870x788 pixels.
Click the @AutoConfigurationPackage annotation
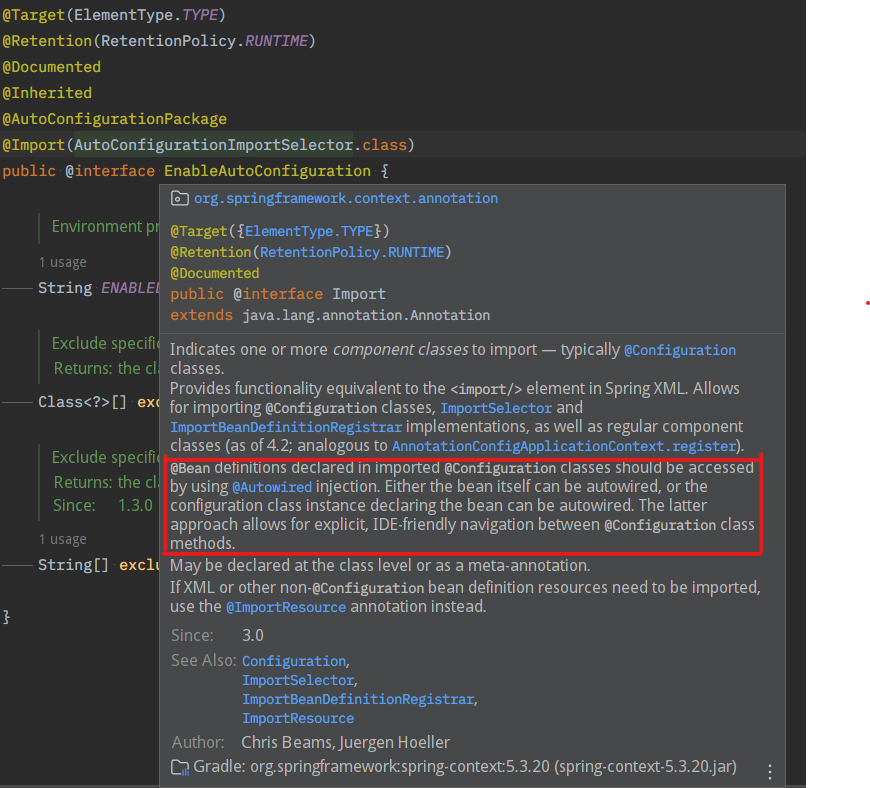tap(114, 119)
